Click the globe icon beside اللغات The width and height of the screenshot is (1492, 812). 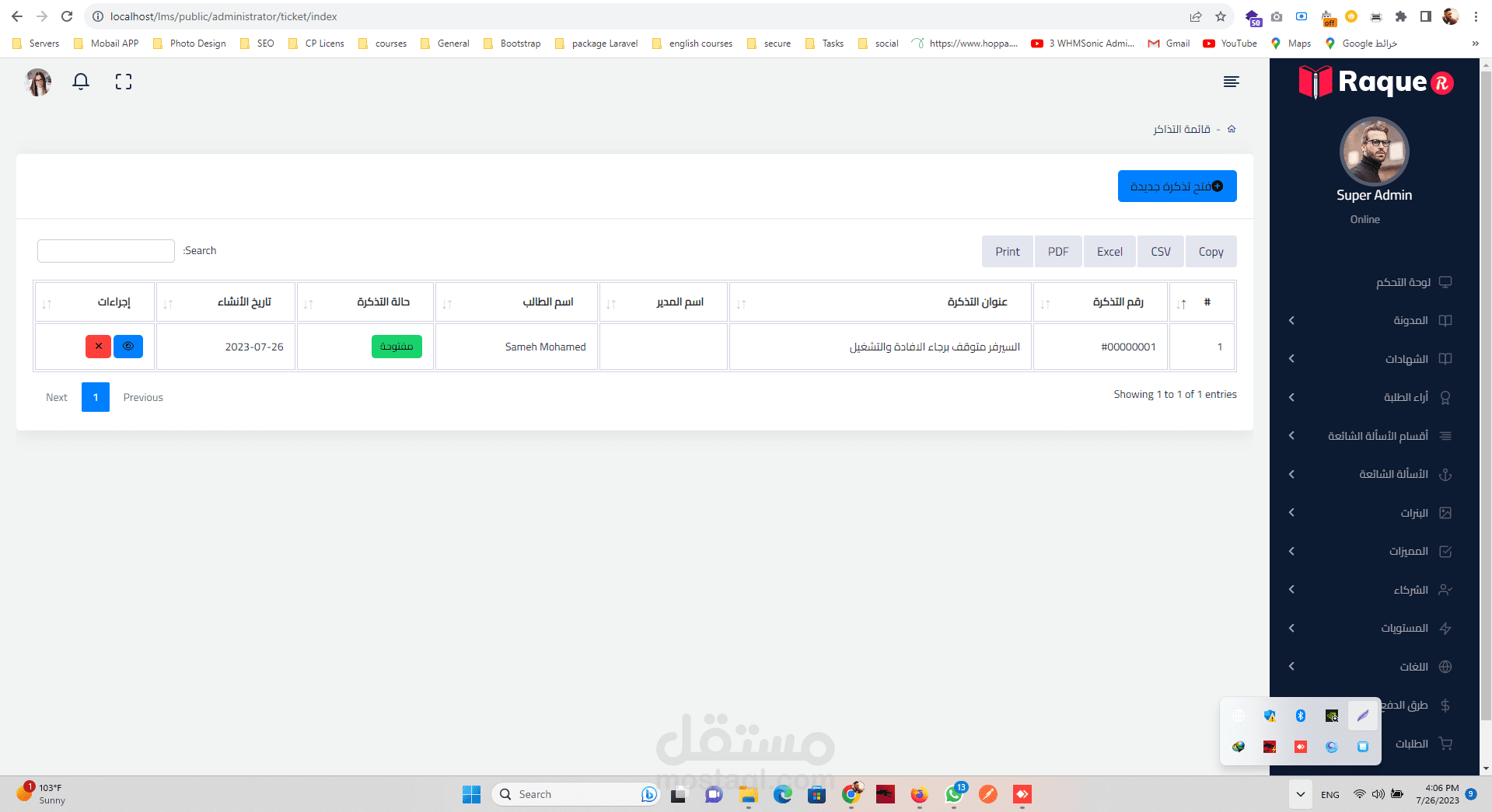pyautogui.click(x=1445, y=667)
